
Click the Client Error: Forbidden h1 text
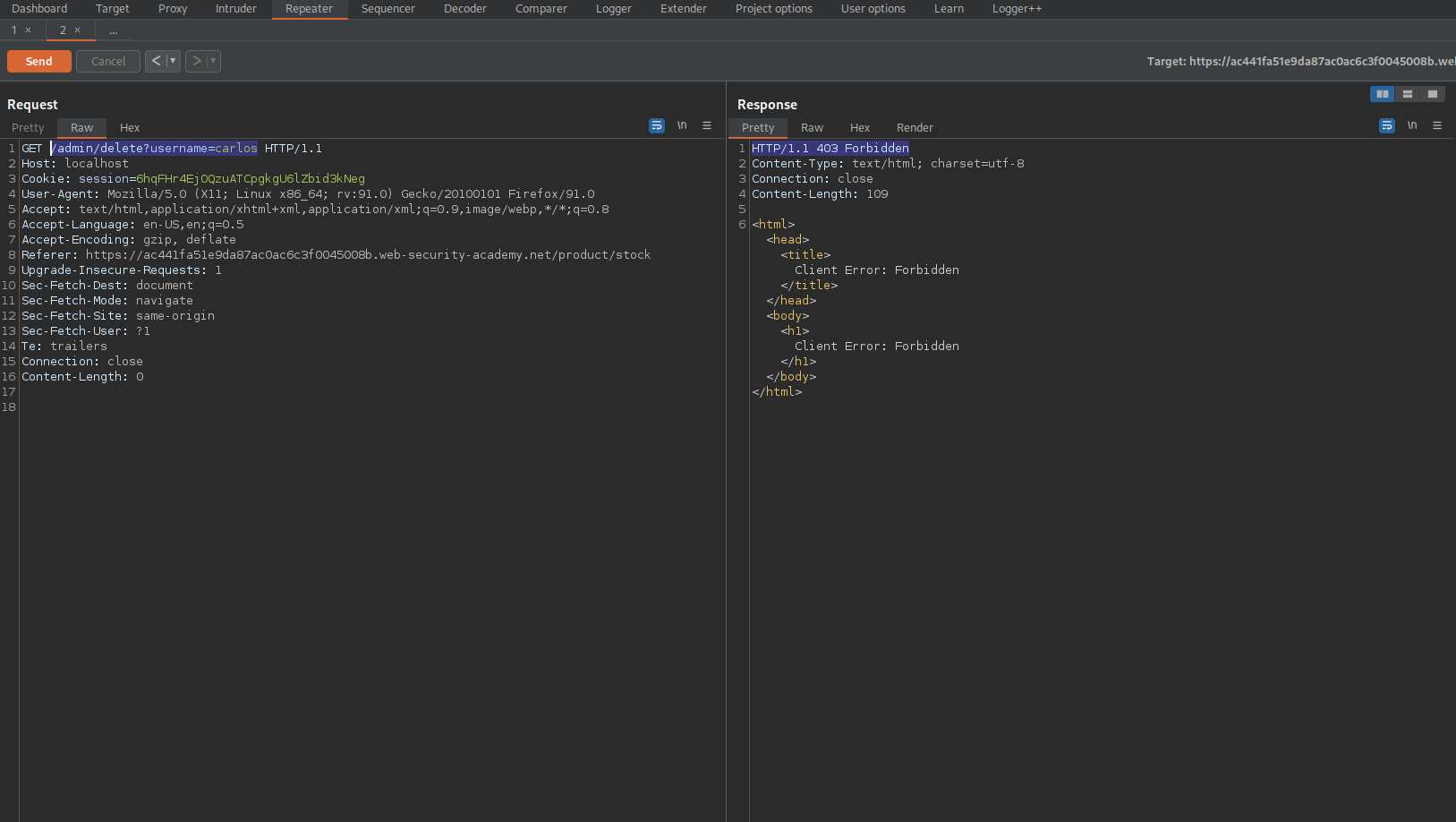(x=877, y=347)
